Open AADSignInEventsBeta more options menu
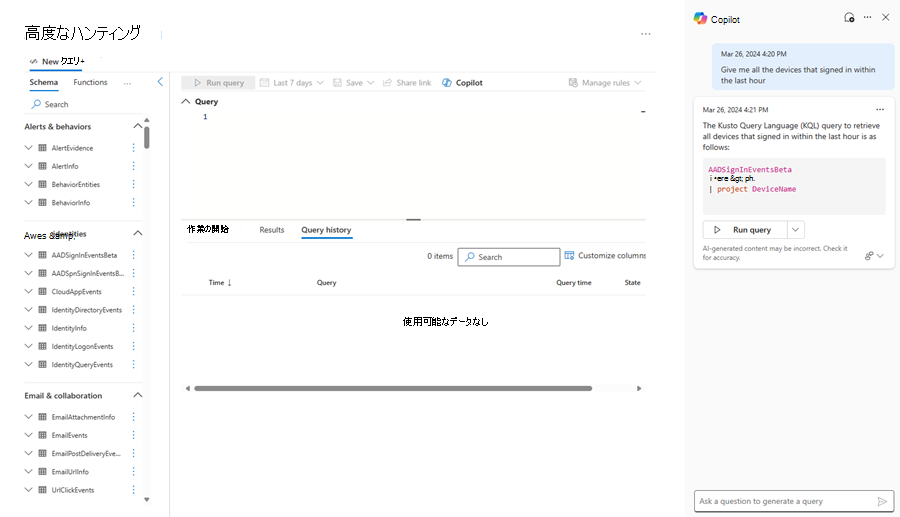The image size is (900, 517). [134, 255]
